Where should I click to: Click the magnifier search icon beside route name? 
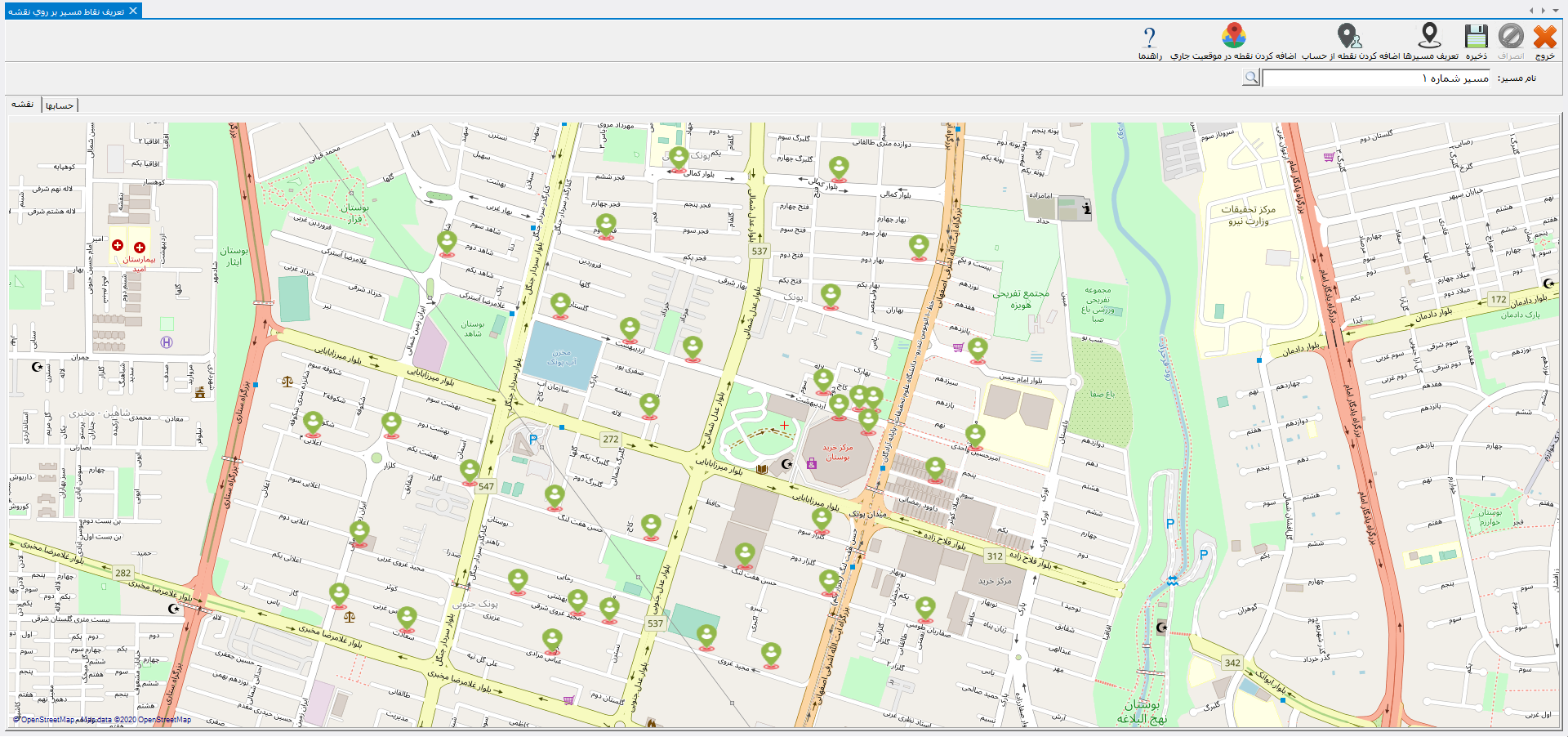(x=1251, y=78)
